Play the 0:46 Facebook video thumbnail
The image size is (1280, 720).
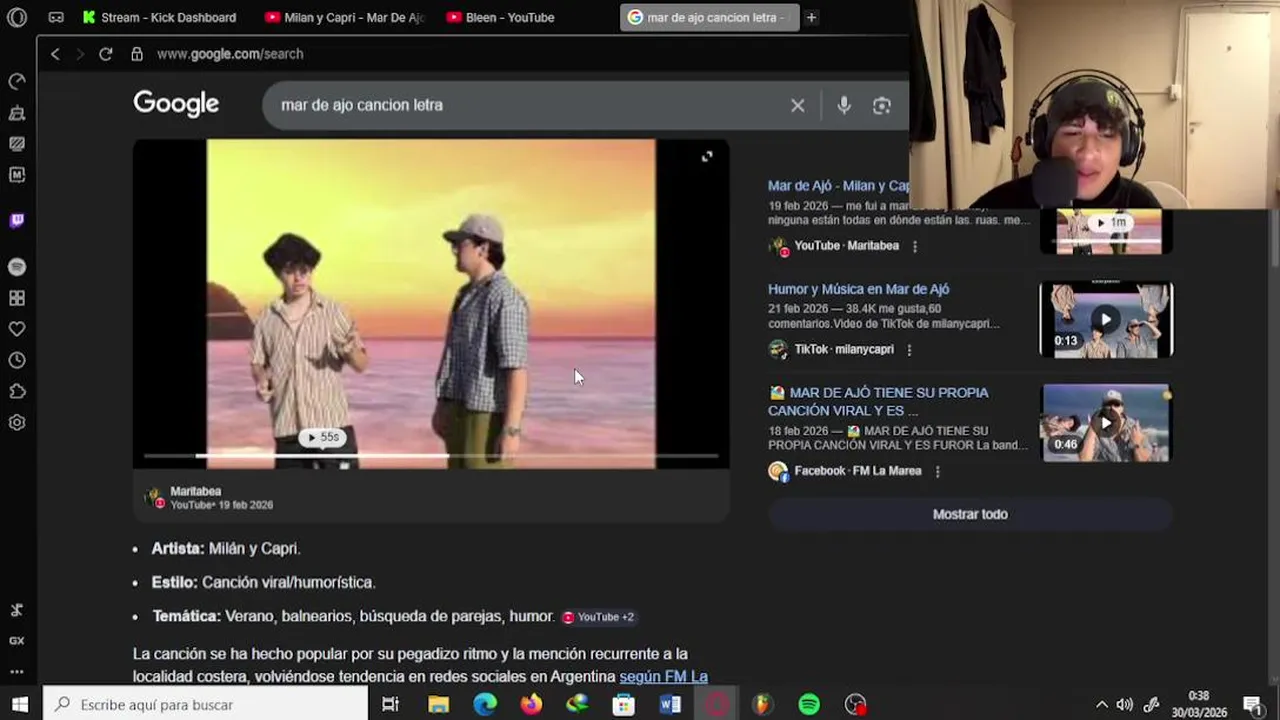click(1106, 423)
